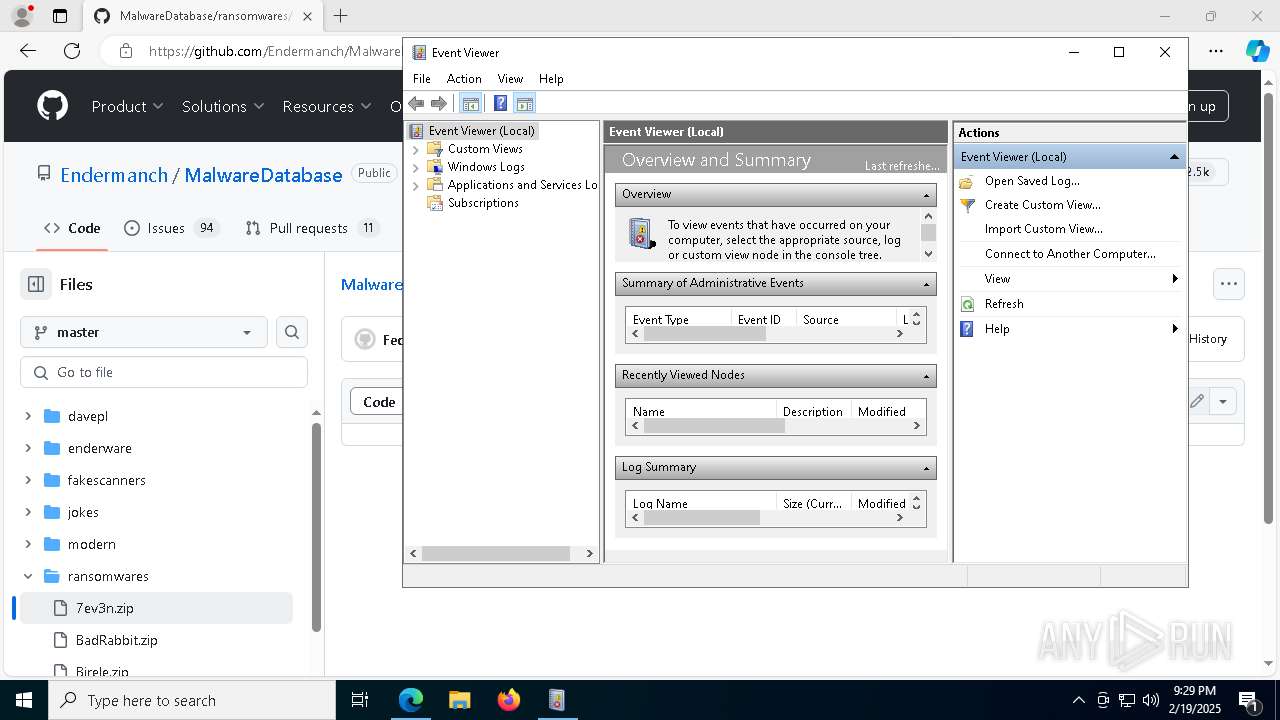Click the Create Custom View funnel icon

[x=967, y=205]
